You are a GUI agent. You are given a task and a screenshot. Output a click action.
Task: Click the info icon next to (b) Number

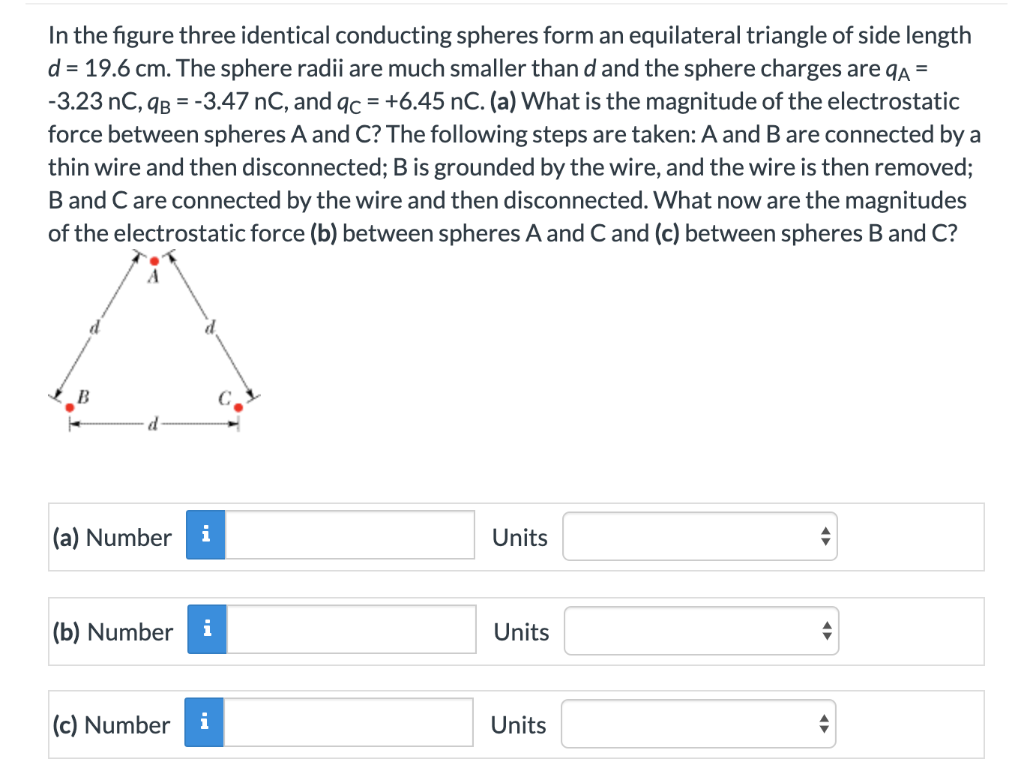(x=207, y=630)
